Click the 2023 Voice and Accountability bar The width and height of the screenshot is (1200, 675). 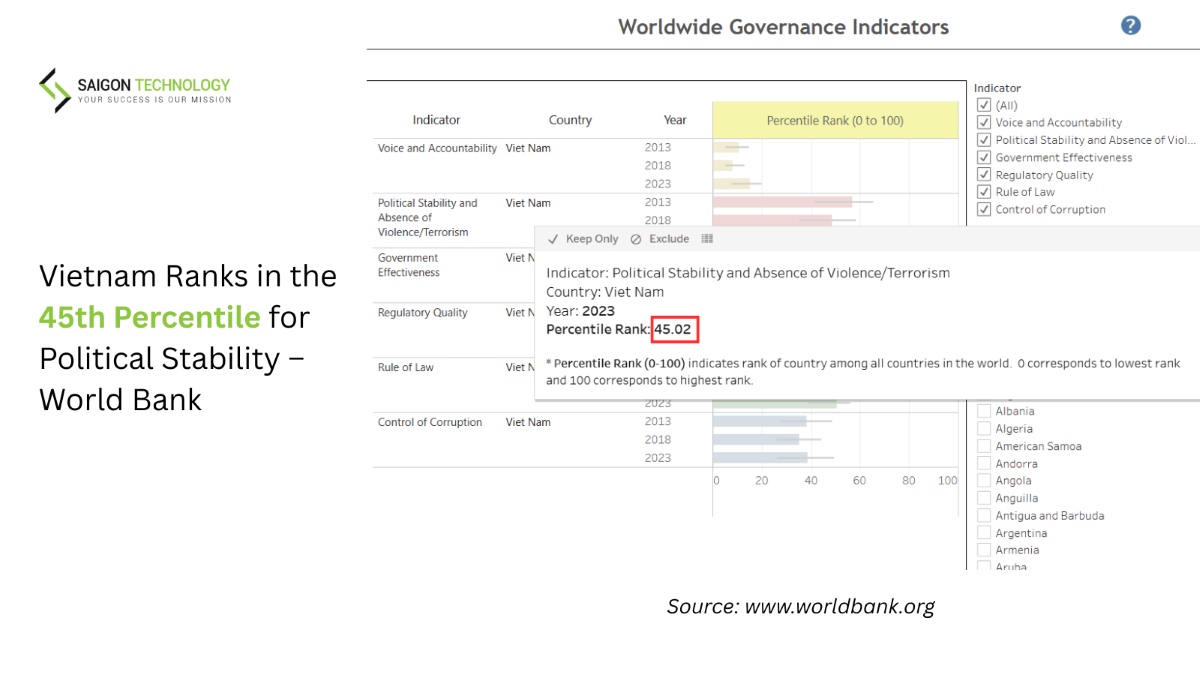coord(731,184)
